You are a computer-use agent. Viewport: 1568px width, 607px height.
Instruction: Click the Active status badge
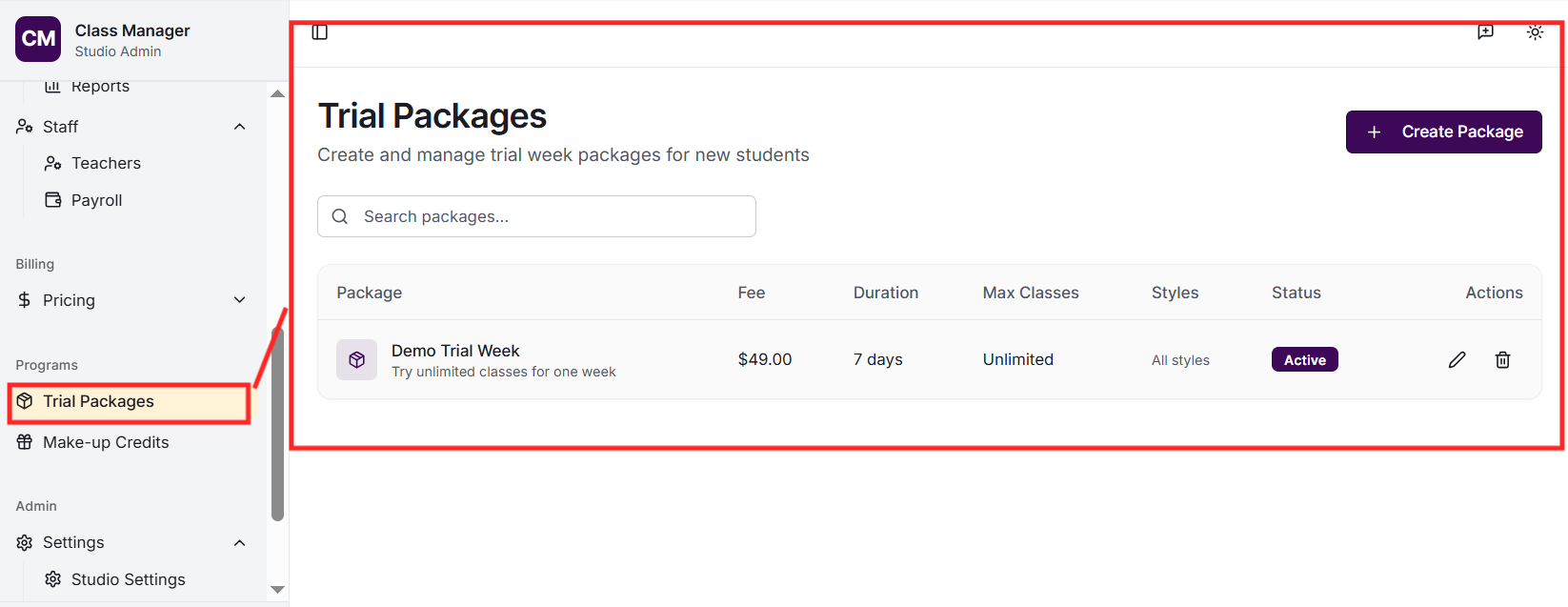click(1304, 359)
